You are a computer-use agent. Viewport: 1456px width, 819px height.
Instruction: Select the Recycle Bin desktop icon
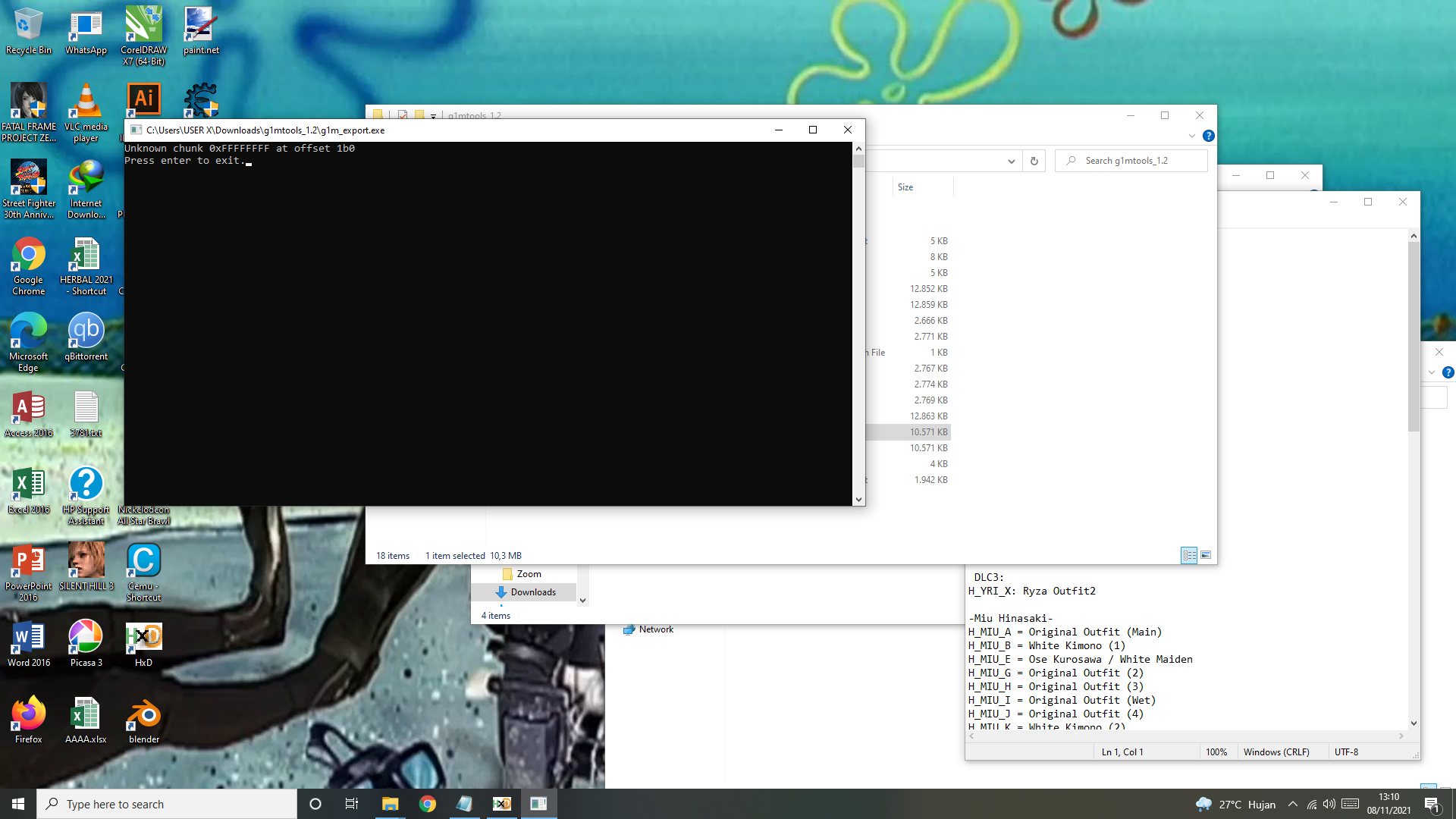pyautogui.click(x=29, y=31)
